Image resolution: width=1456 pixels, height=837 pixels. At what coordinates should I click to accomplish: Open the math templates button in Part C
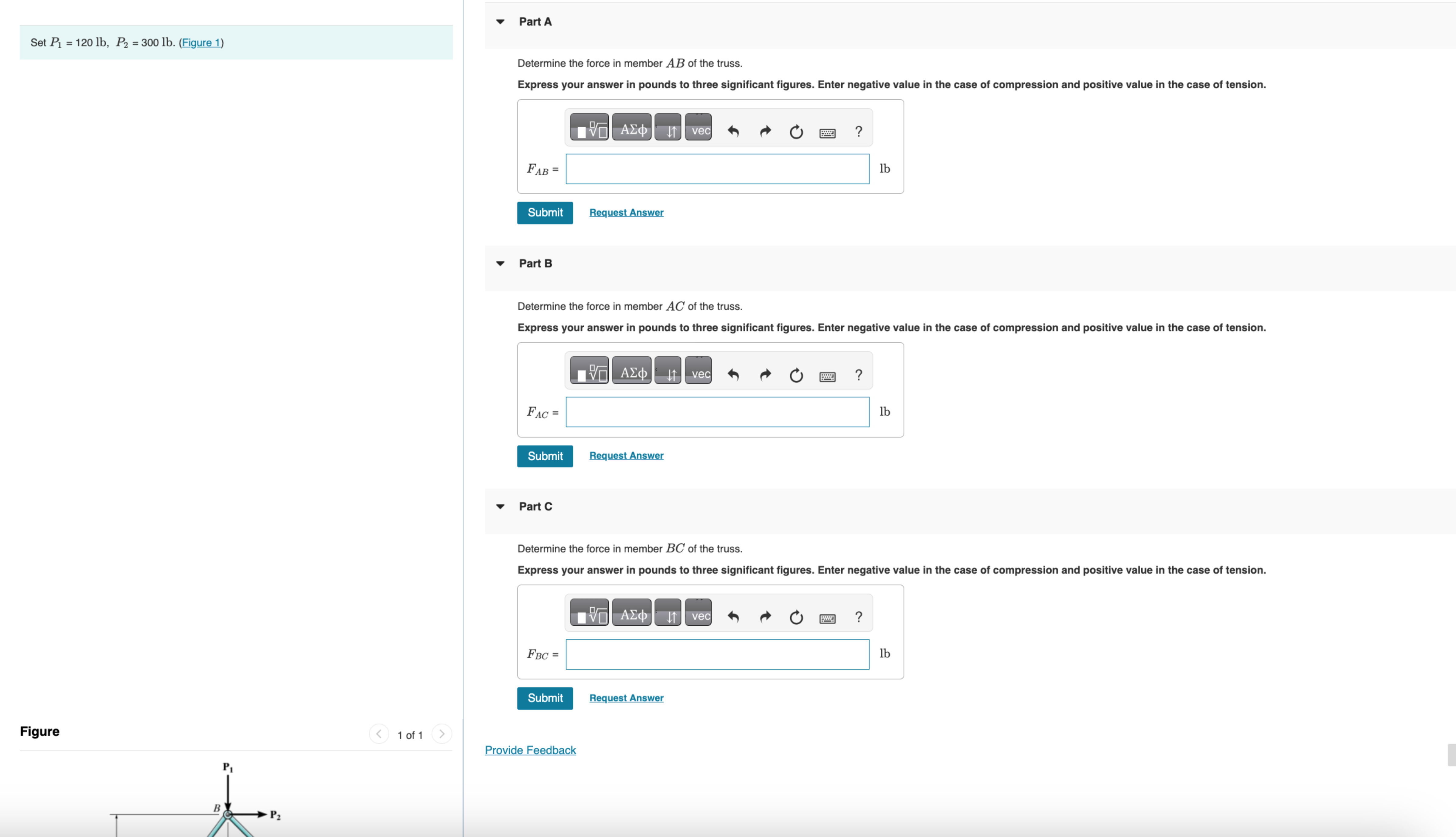coord(590,614)
